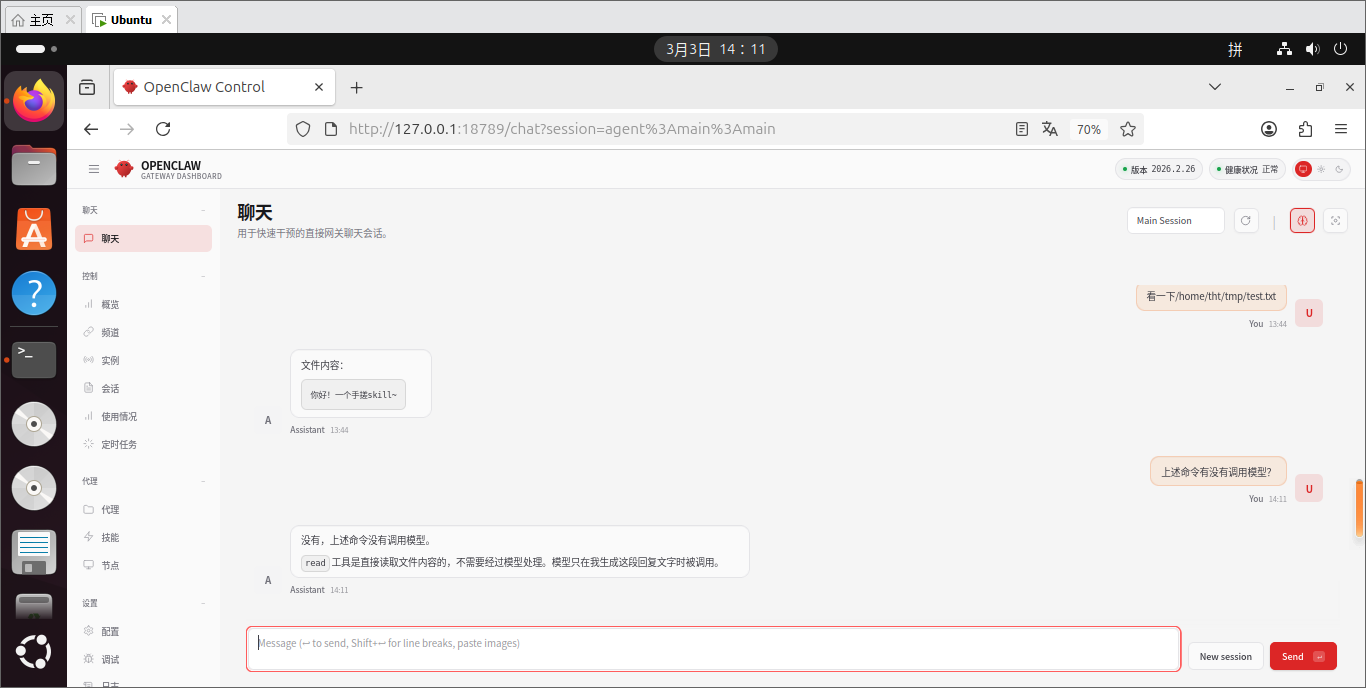The width and height of the screenshot is (1366, 688).
Task: Click the refresh chat icon beside Main Session
Action: click(1246, 221)
